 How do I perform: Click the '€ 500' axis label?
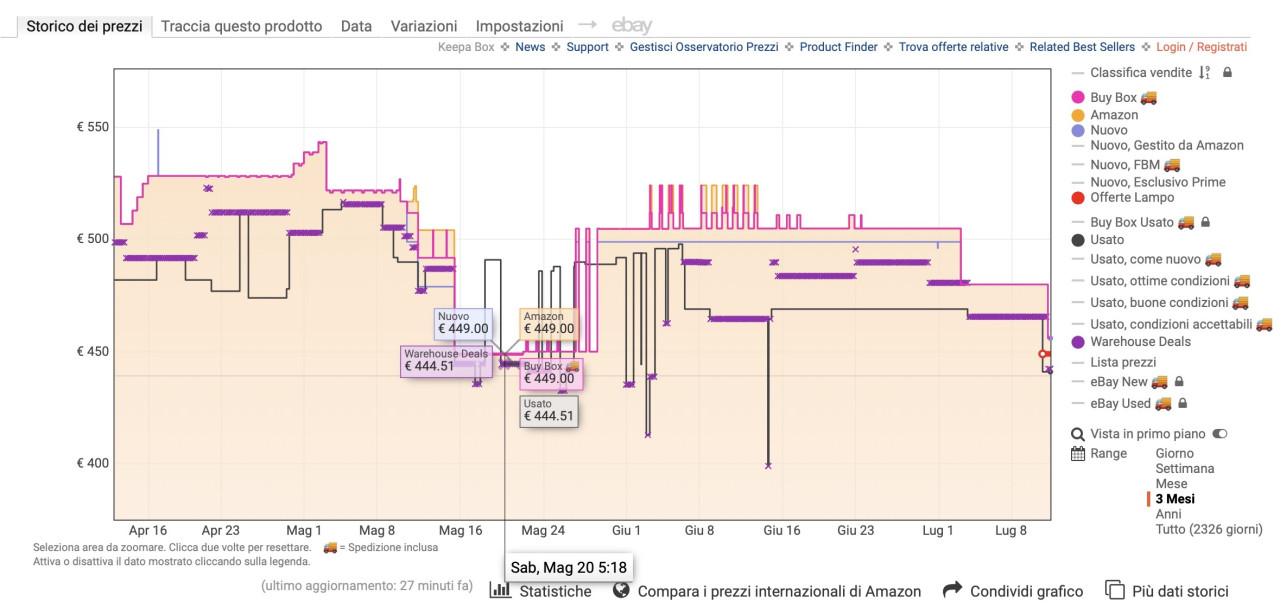coord(92,239)
